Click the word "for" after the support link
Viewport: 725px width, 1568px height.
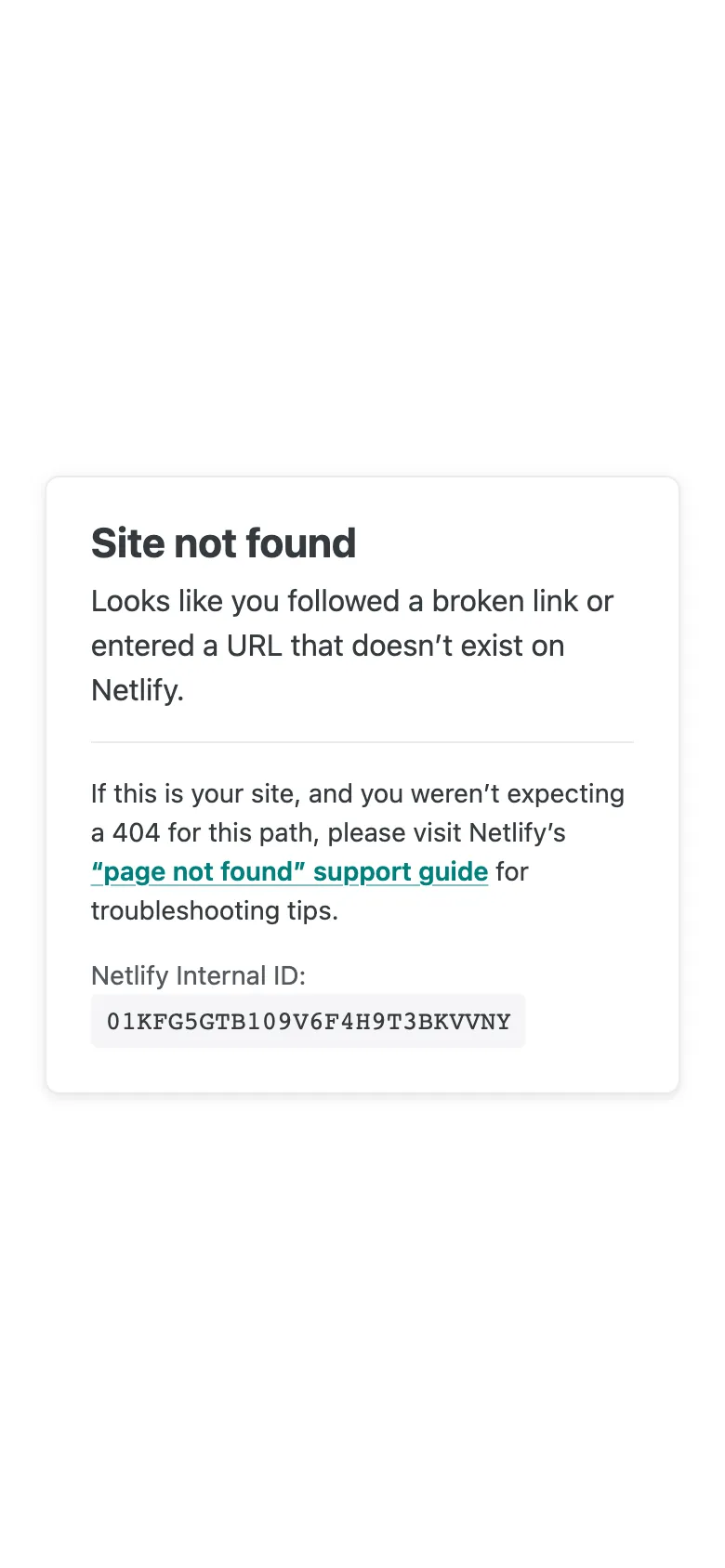(x=511, y=872)
